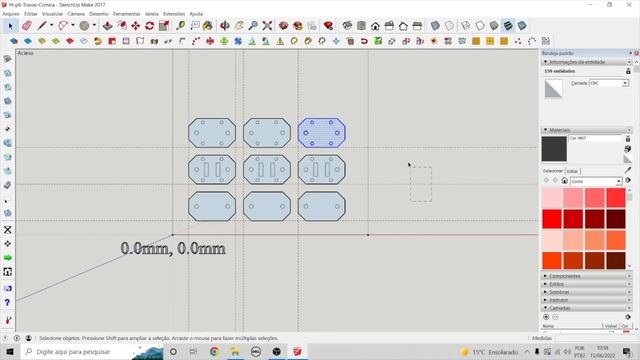The image size is (640, 360).
Task: Switch to Iso view
Action: click(347, 26)
